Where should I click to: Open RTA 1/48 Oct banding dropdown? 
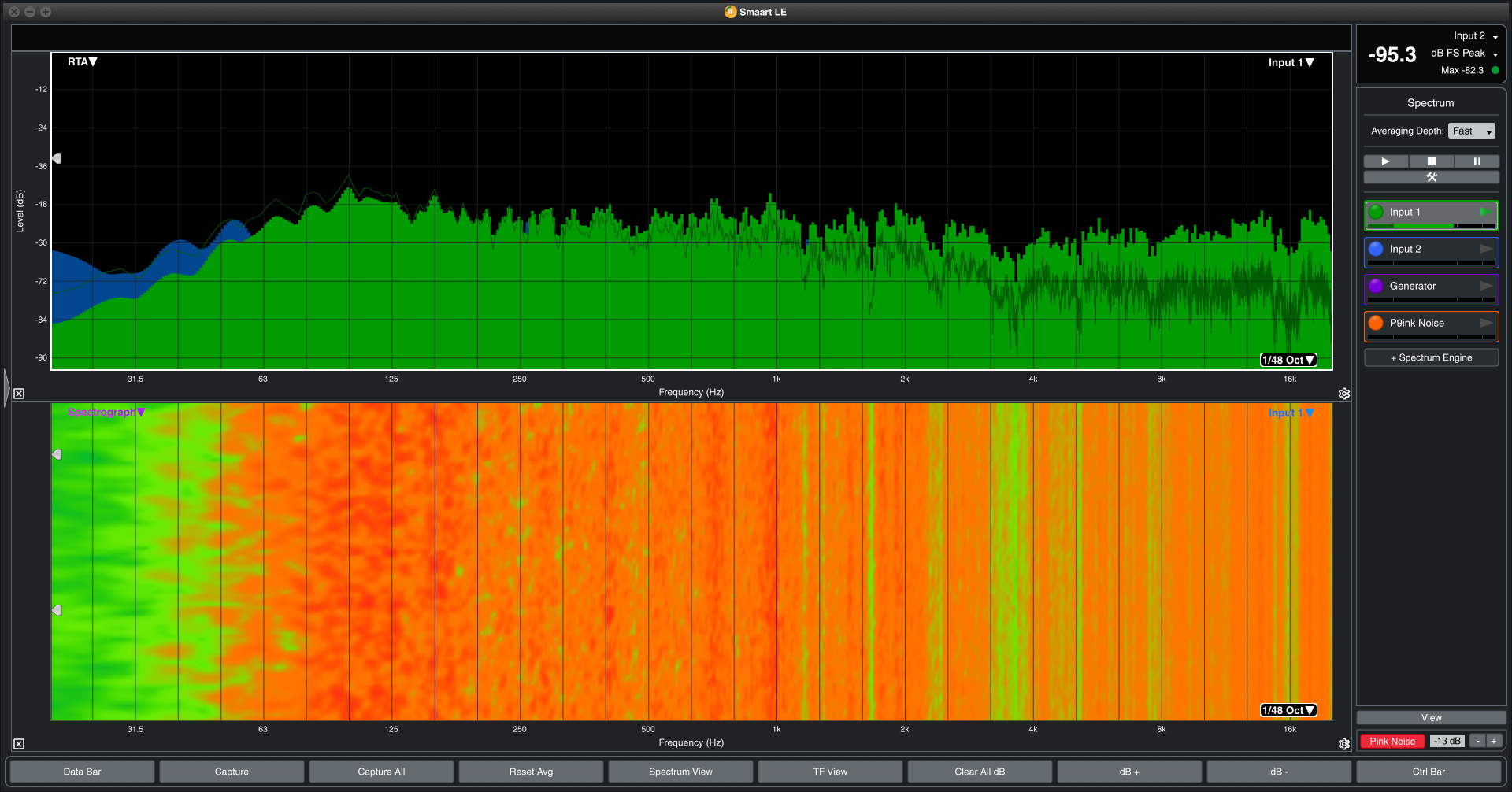click(1288, 360)
